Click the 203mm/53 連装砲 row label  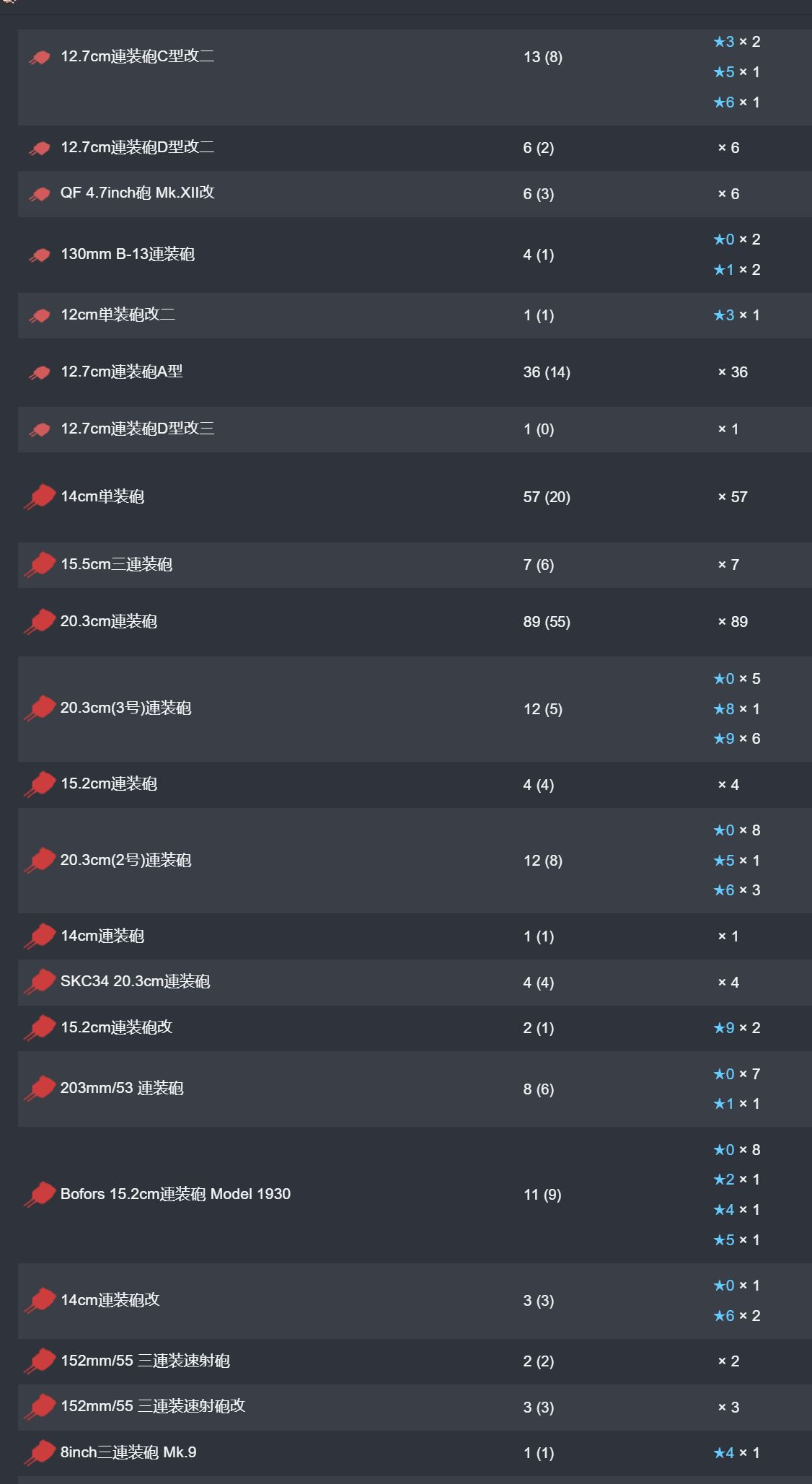tap(122, 1088)
